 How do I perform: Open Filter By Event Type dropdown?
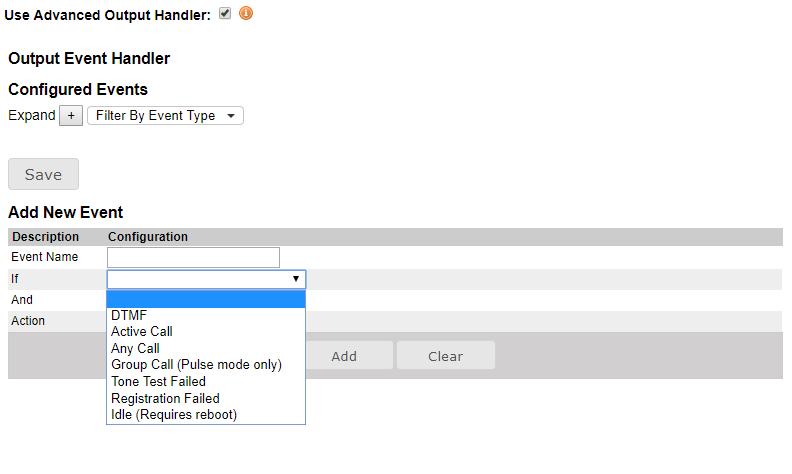click(x=165, y=116)
